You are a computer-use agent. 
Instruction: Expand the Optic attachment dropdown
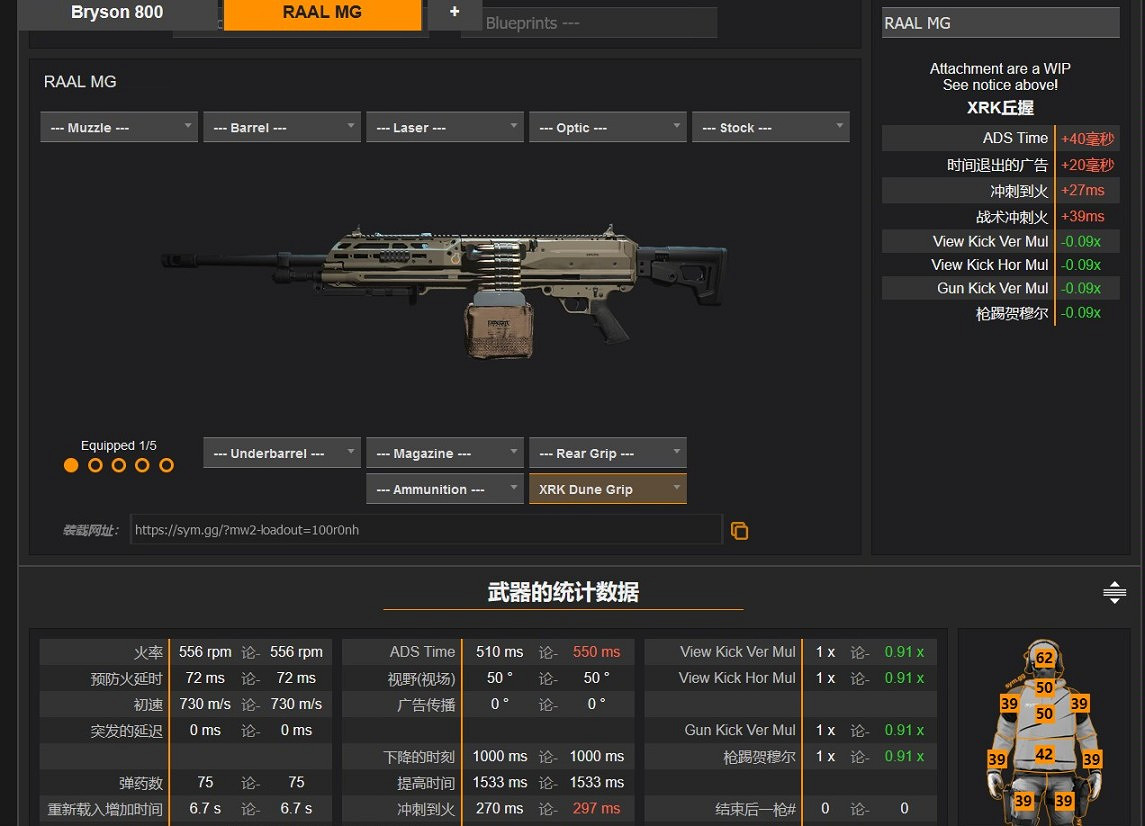pos(607,128)
